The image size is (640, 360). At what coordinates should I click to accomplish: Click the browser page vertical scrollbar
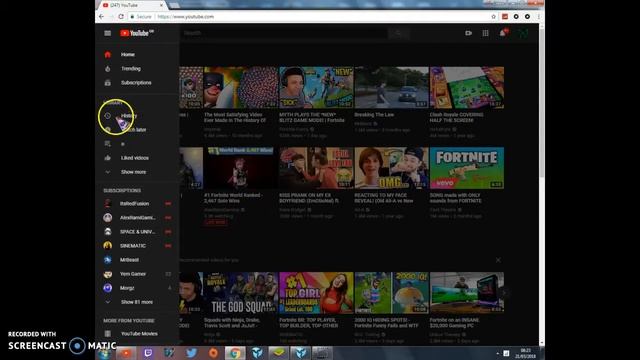(542, 102)
